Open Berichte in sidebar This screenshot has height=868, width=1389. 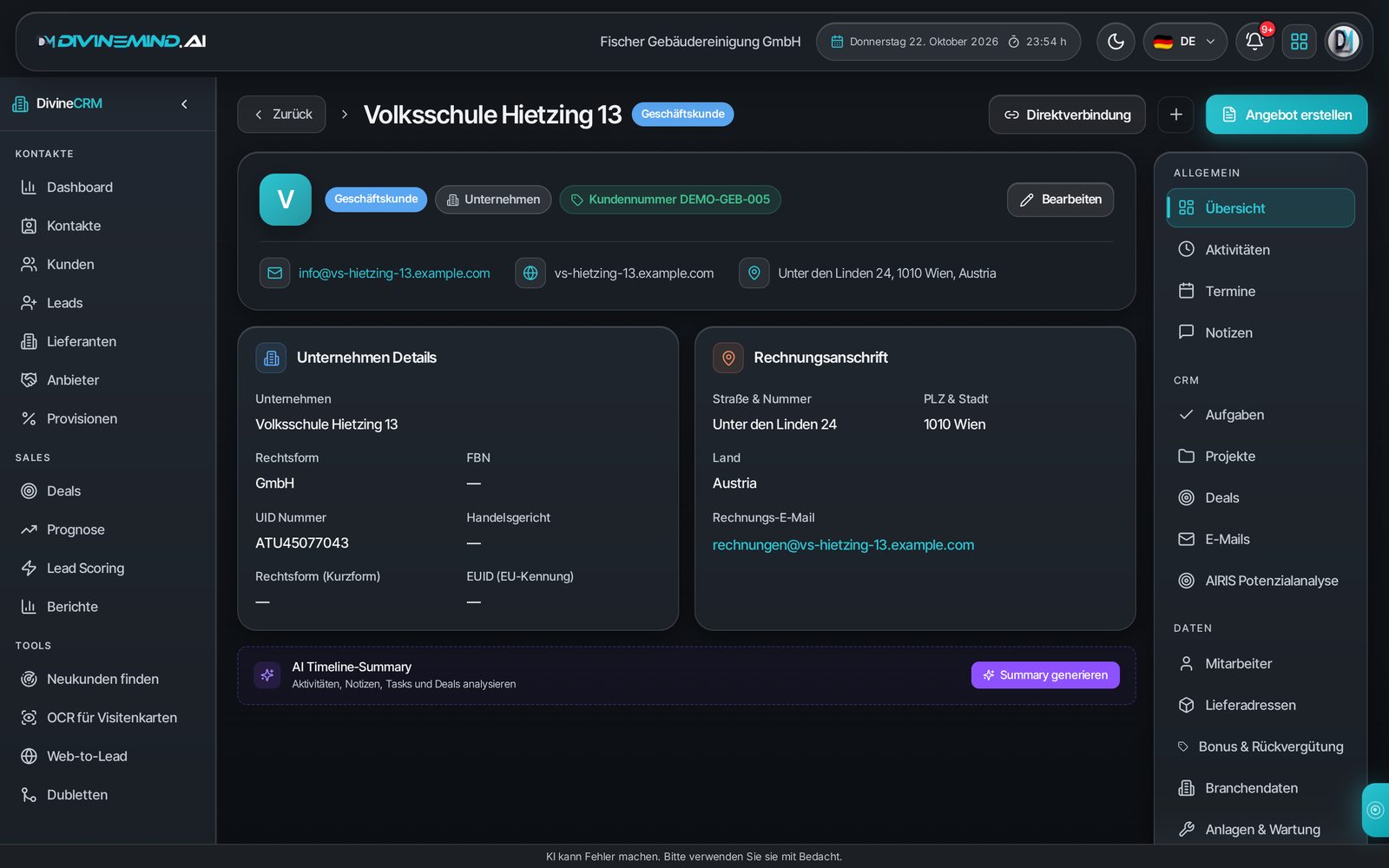click(108, 607)
